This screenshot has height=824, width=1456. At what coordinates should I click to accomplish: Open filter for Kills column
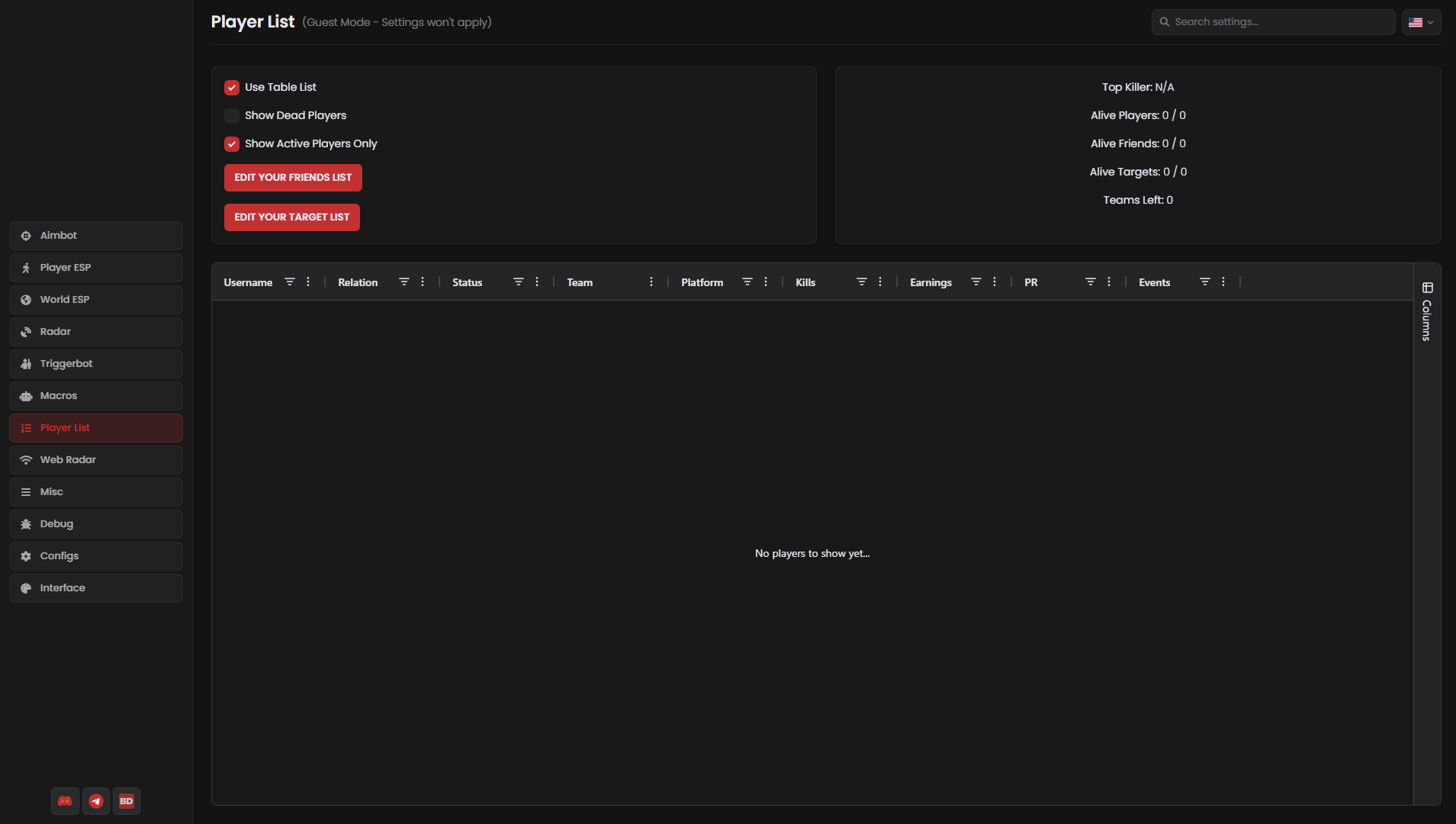coord(862,282)
